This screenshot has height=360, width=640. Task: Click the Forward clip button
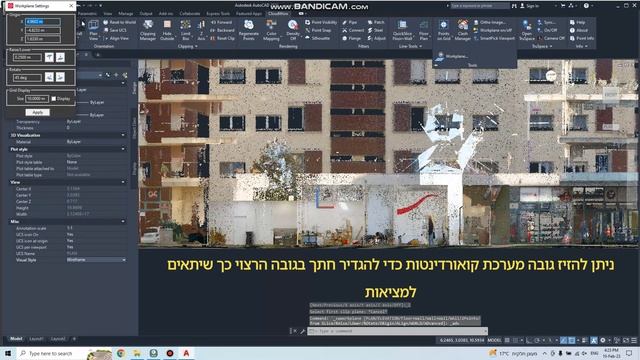coord(221,22)
